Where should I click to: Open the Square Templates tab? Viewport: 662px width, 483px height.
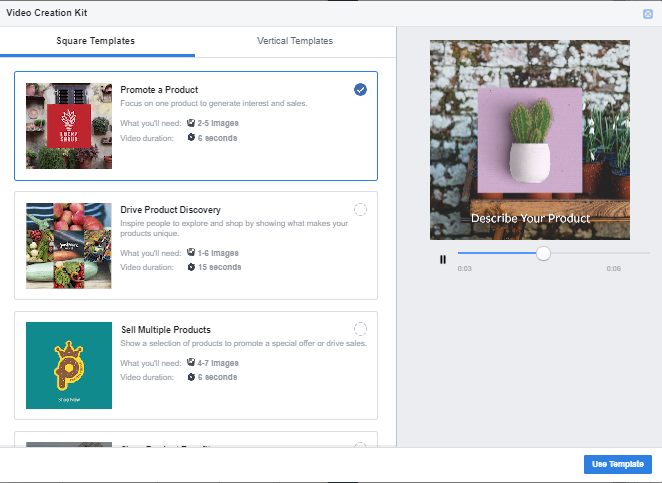tap(95, 41)
